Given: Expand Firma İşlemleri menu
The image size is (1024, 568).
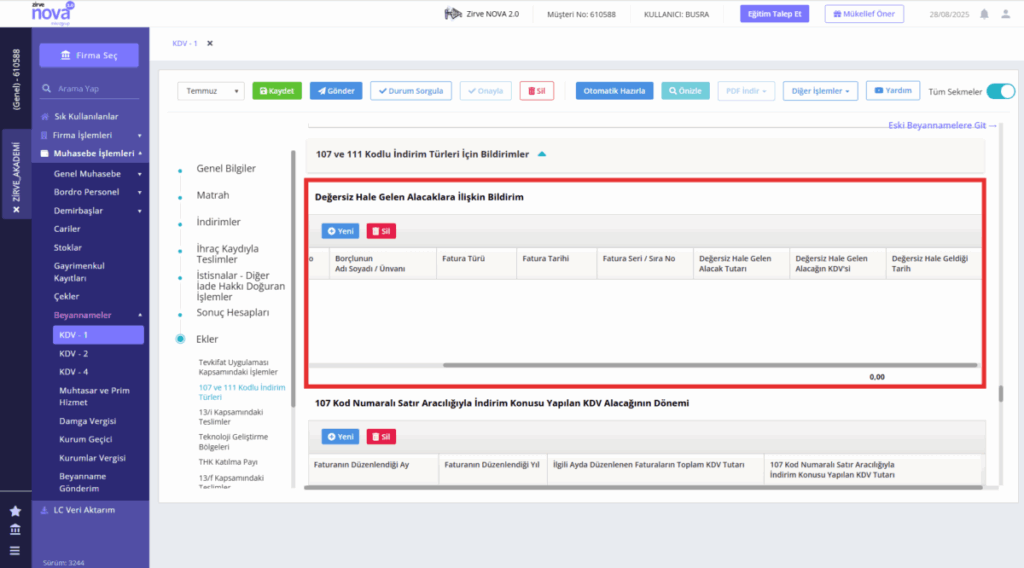Looking at the screenshot, I should [139, 135].
